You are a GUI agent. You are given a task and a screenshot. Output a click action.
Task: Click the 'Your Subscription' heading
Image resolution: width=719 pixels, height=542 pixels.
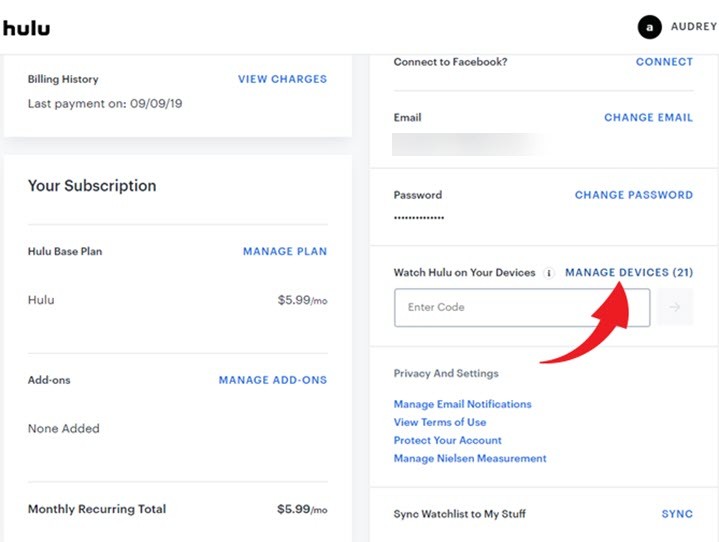pos(92,186)
